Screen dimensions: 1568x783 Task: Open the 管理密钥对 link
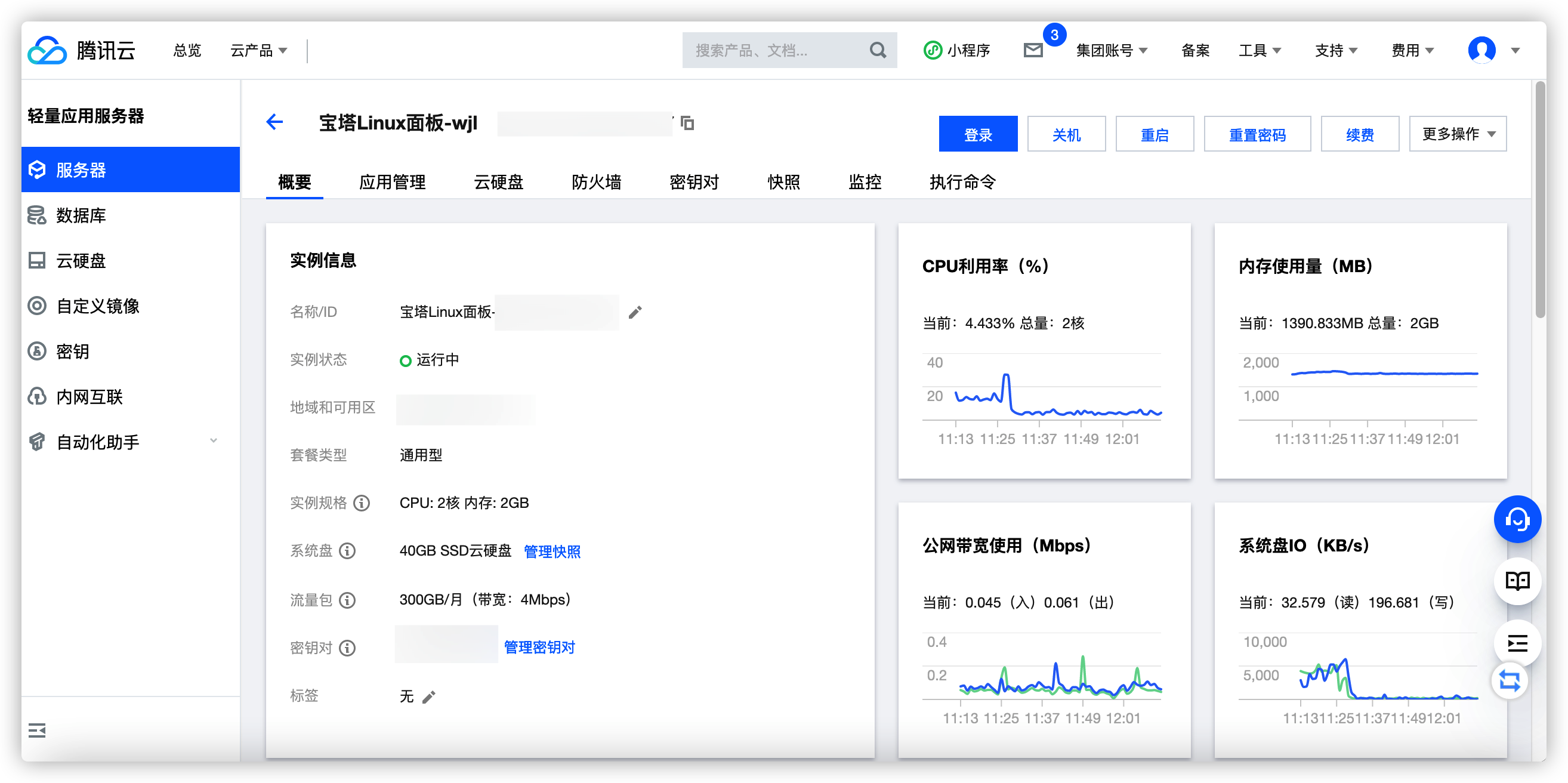[x=539, y=648]
